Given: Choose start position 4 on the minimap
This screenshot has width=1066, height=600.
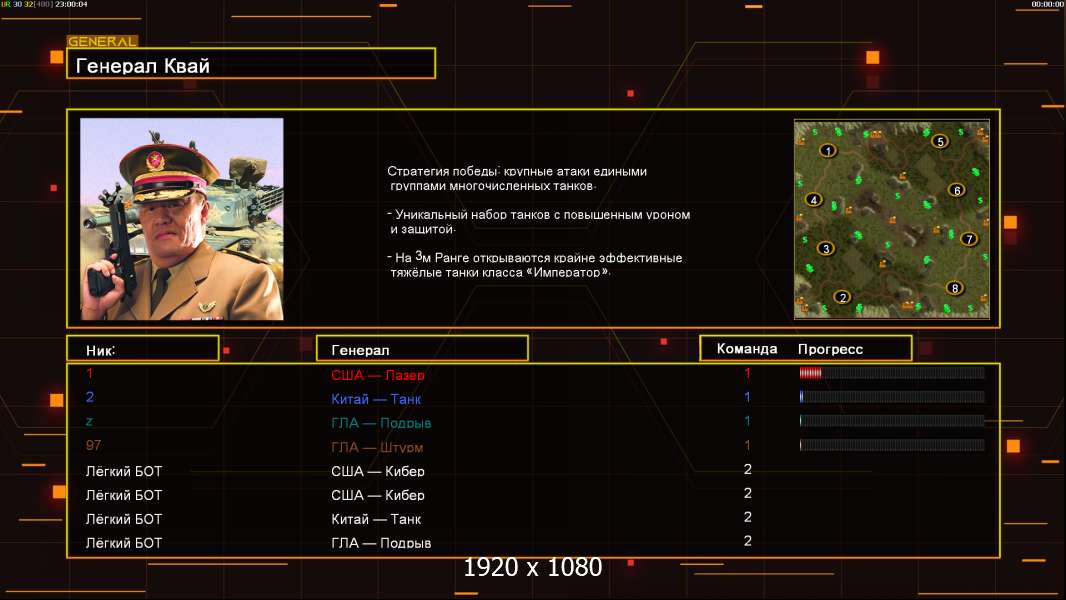Looking at the screenshot, I should pos(814,200).
